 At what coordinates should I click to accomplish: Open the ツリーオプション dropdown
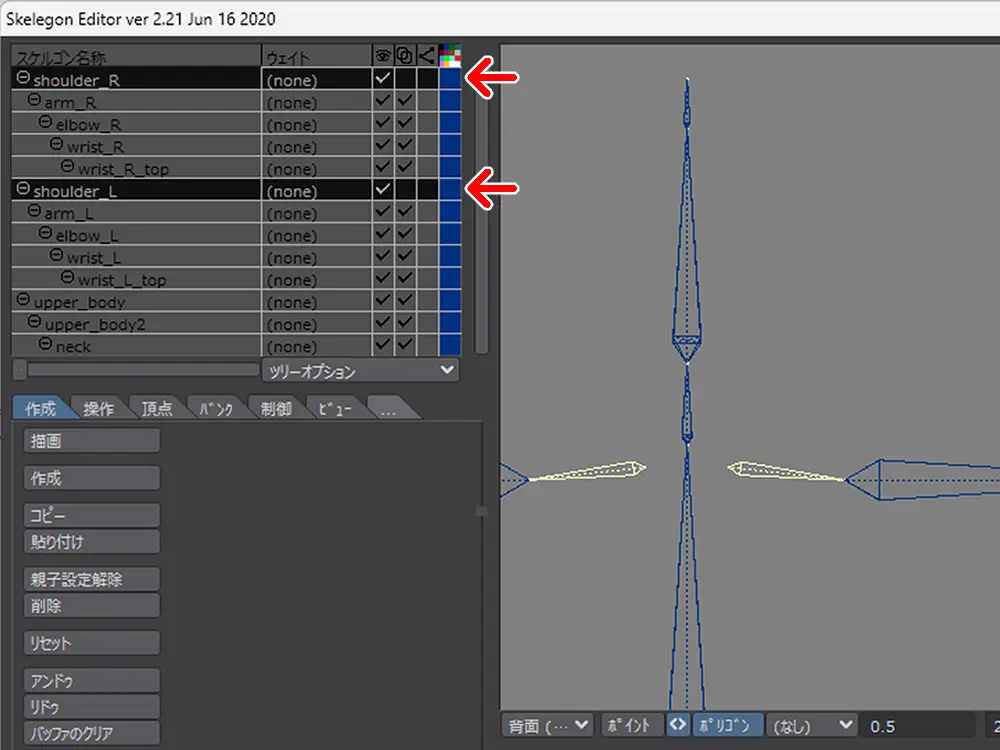tap(360, 371)
